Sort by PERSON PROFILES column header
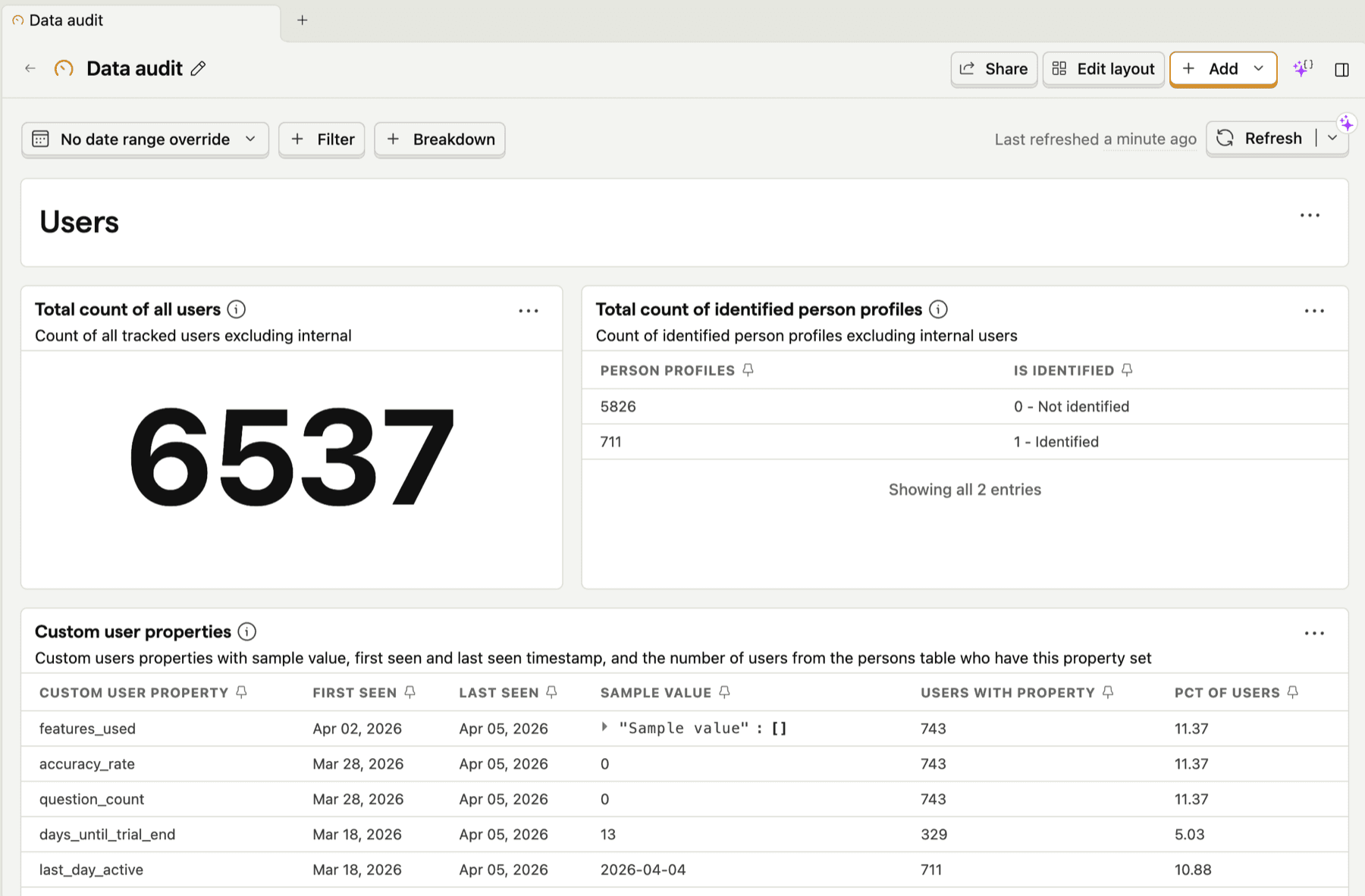Viewport: 1365px width, 896px height. [x=667, y=371]
